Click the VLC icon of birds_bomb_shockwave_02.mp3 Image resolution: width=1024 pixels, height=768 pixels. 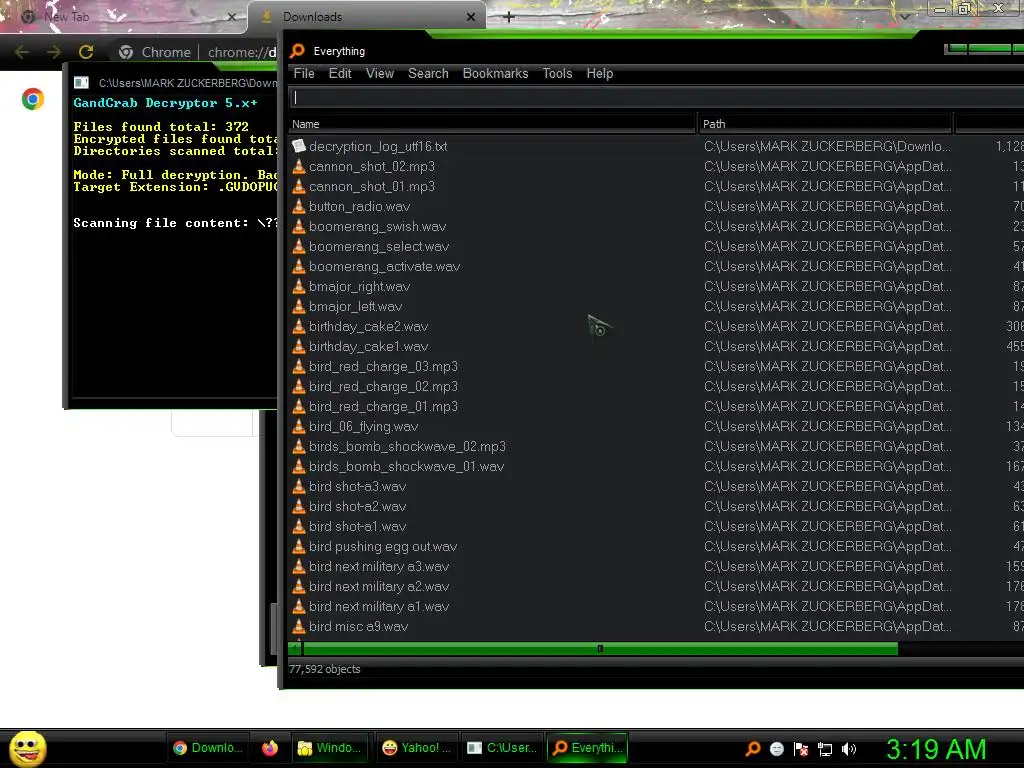pyautogui.click(x=298, y=447)
